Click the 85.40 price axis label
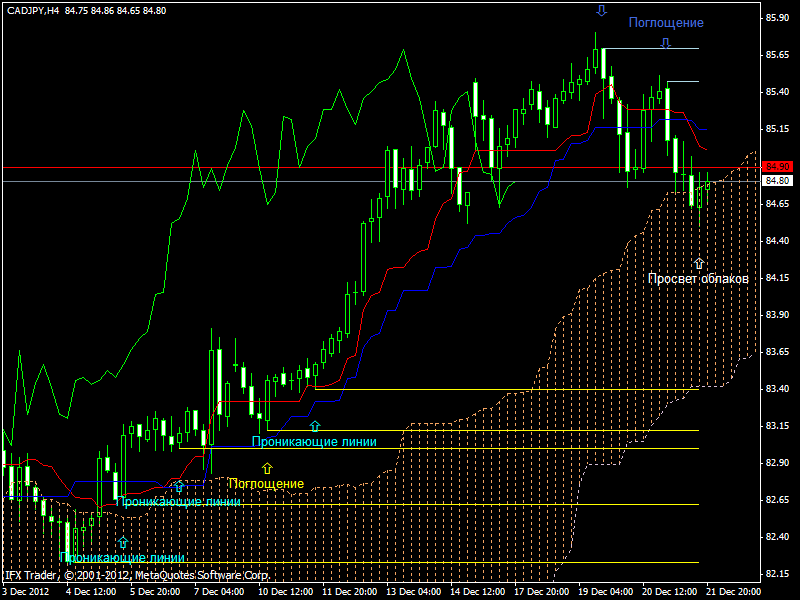Image resolution: width=800 pixels, height=600 pixels. click(x=778, y=92)
